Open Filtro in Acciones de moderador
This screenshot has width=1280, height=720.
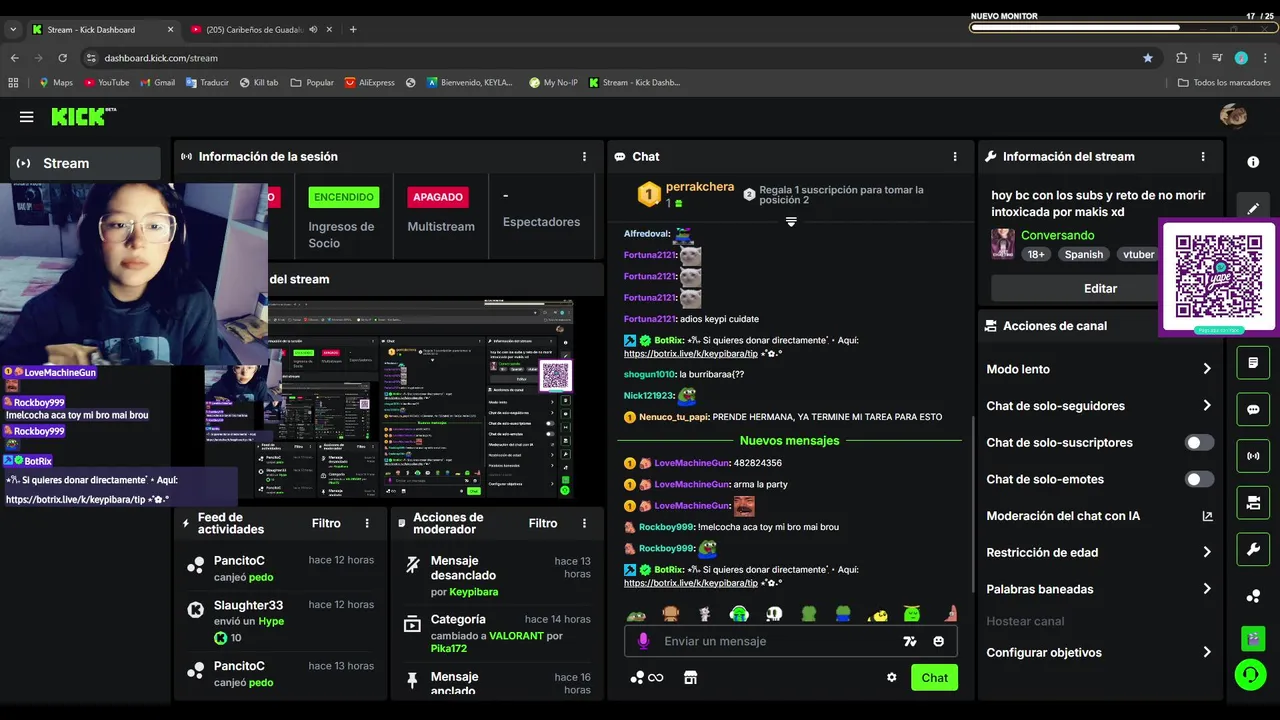tap(543, 523)
